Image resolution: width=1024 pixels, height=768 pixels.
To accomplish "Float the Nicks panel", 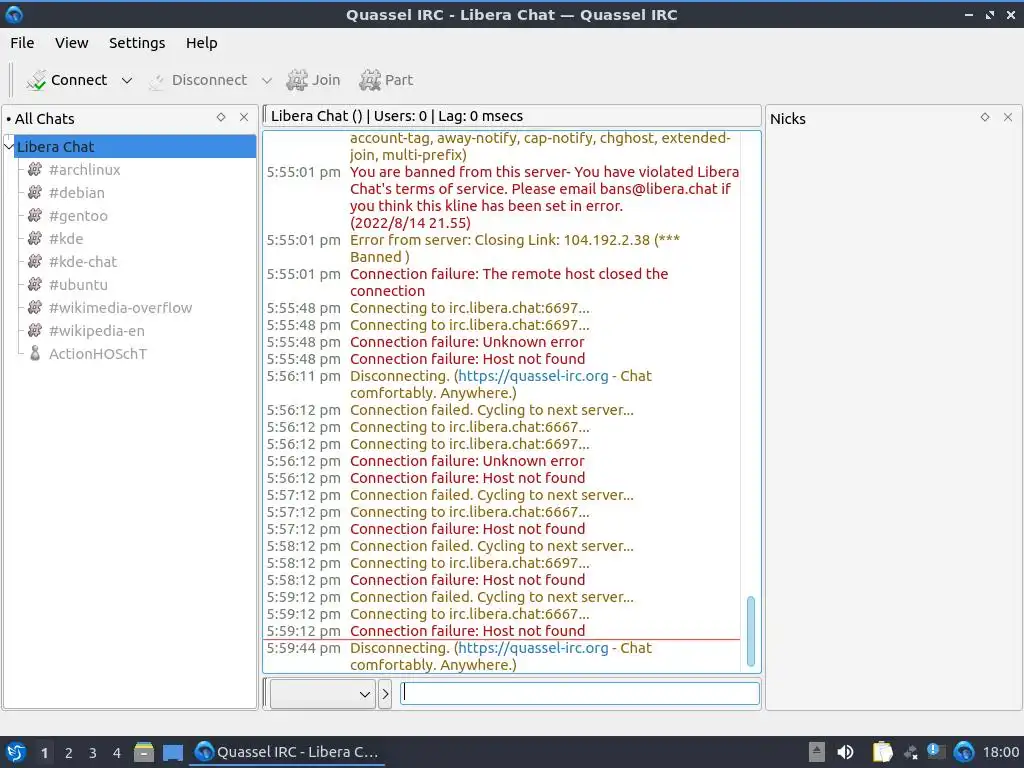I will point(985,117).
